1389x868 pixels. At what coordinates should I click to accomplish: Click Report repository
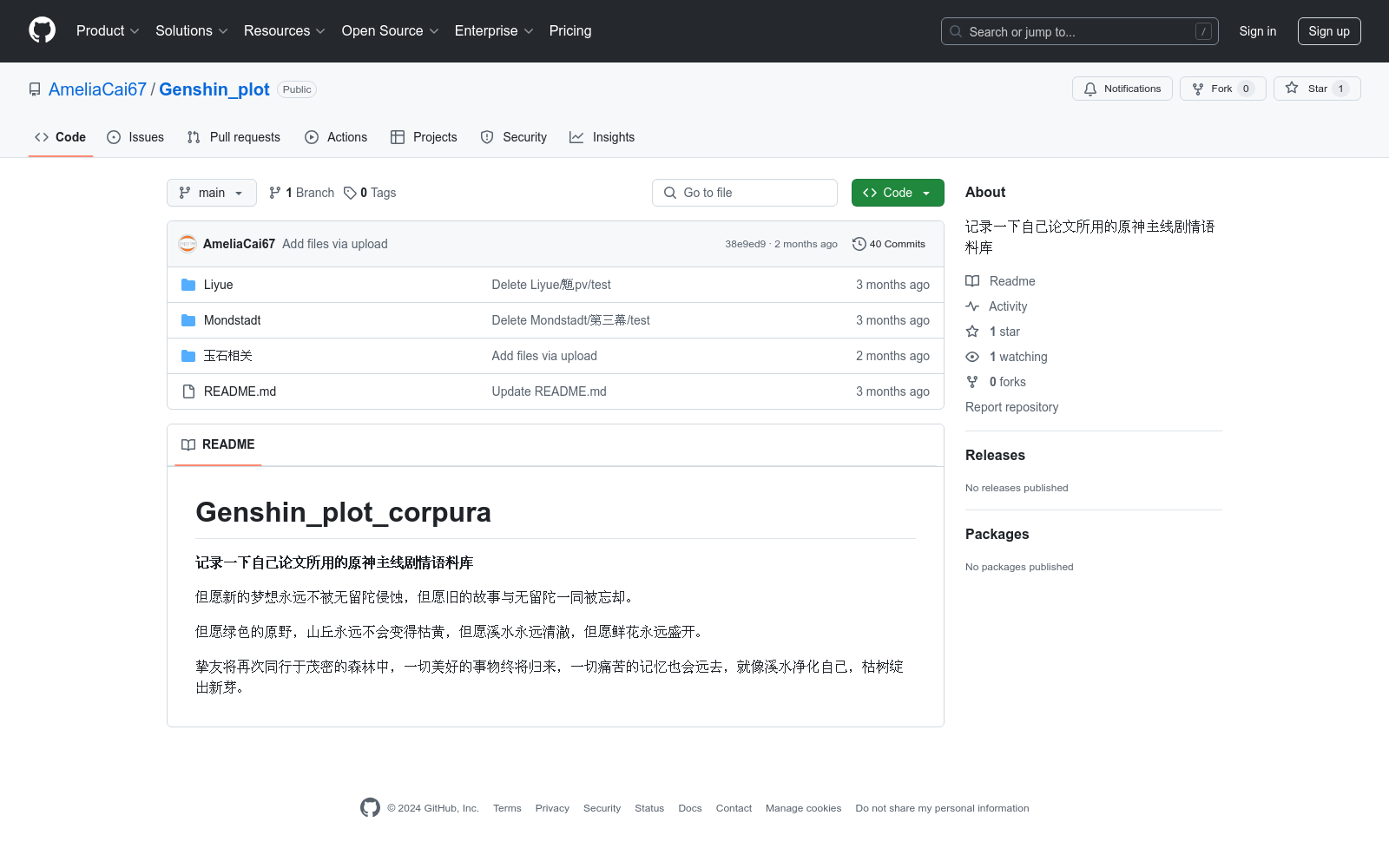(1011, 407)
